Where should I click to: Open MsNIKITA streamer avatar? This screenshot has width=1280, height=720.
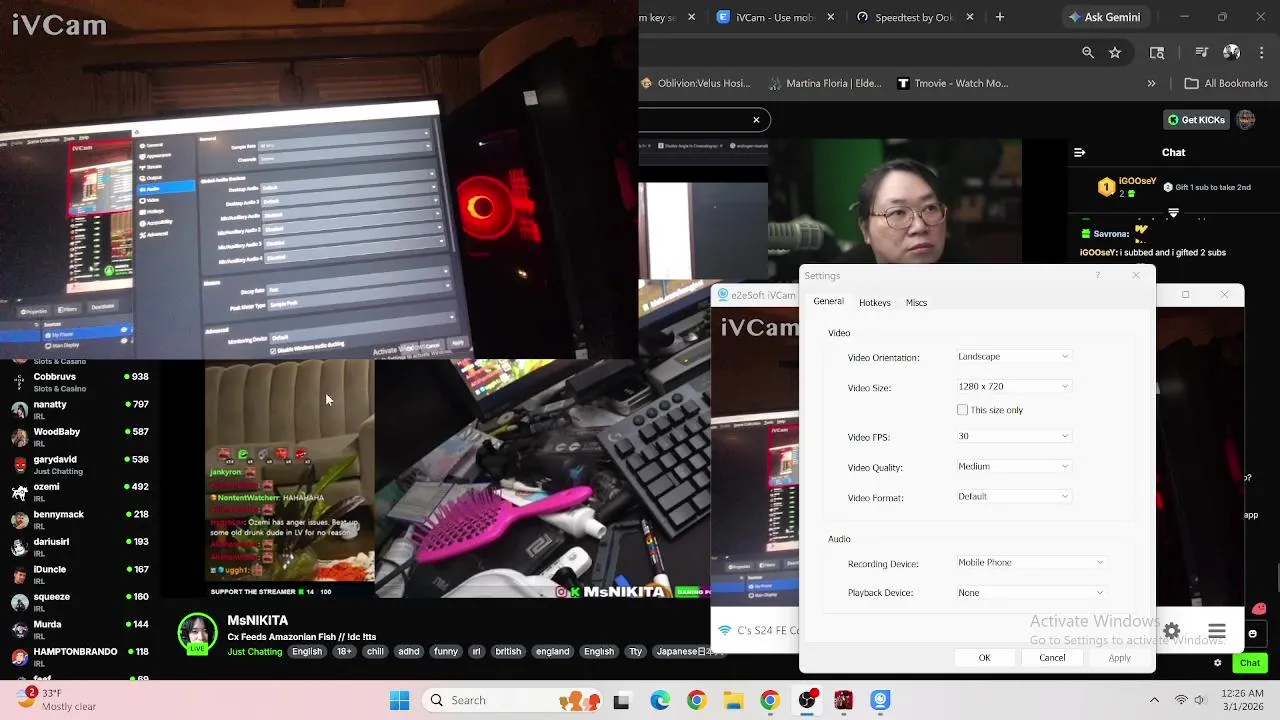[197, 634]
